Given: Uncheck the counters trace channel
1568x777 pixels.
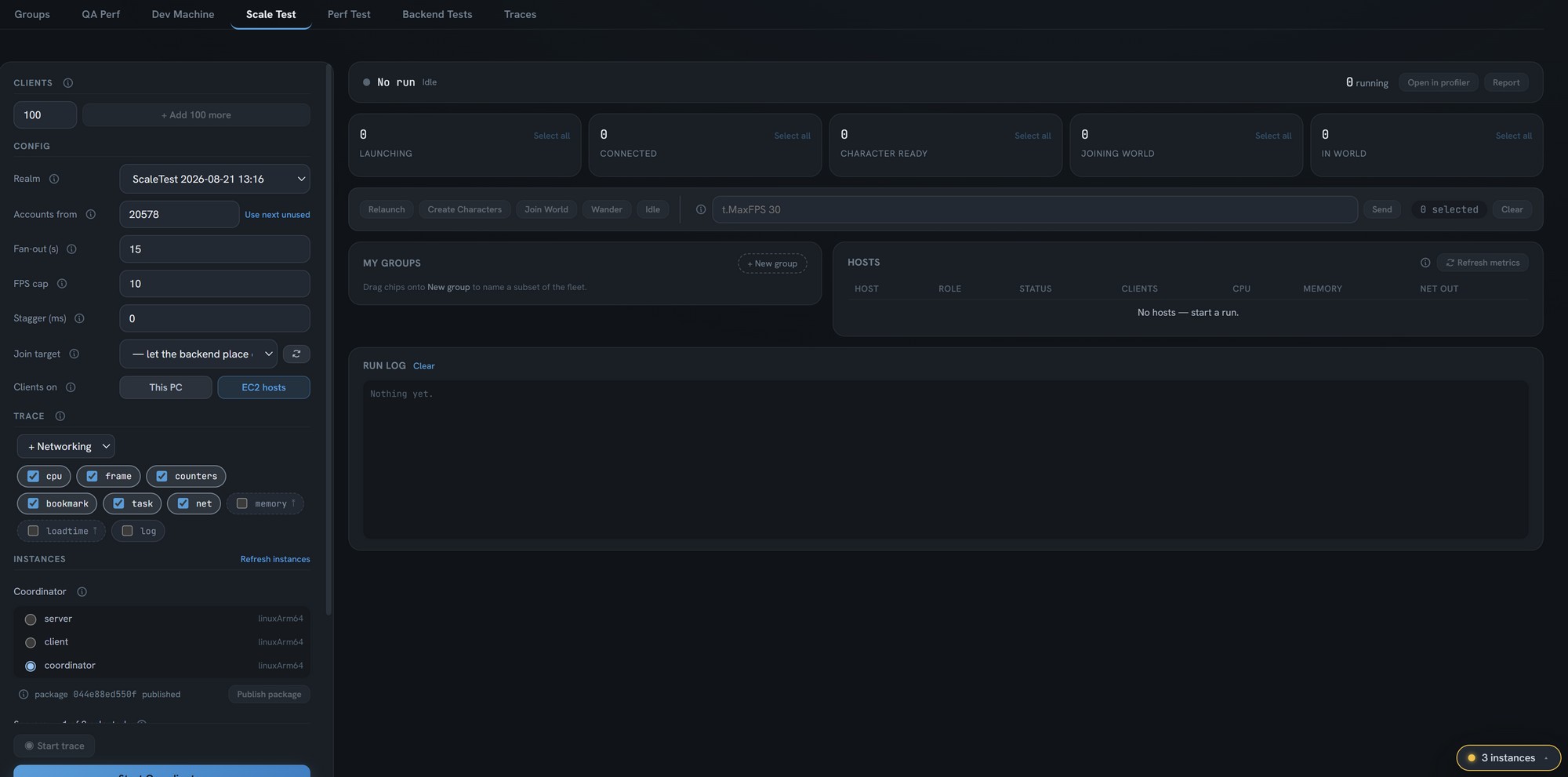Looking at the screenshot, I should pyautogui.click(x=162, y=476).
